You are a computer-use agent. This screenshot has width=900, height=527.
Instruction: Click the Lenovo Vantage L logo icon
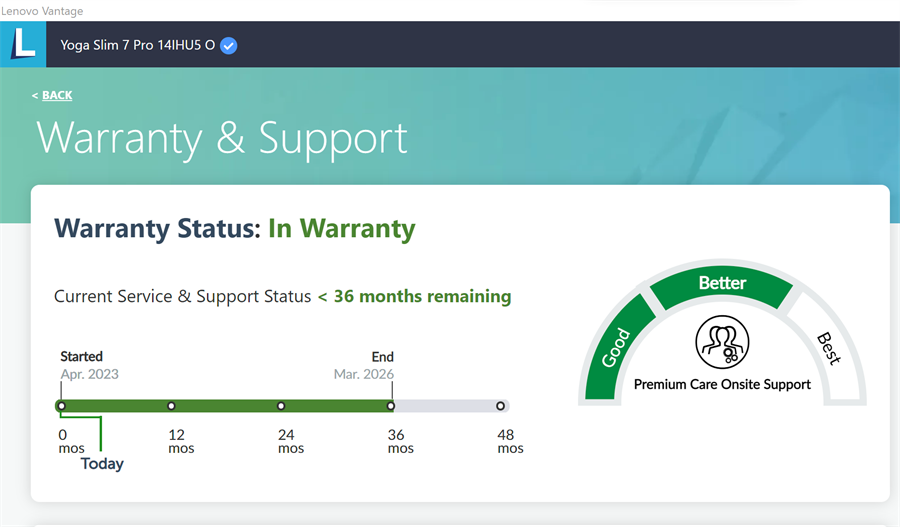(23, 45)
